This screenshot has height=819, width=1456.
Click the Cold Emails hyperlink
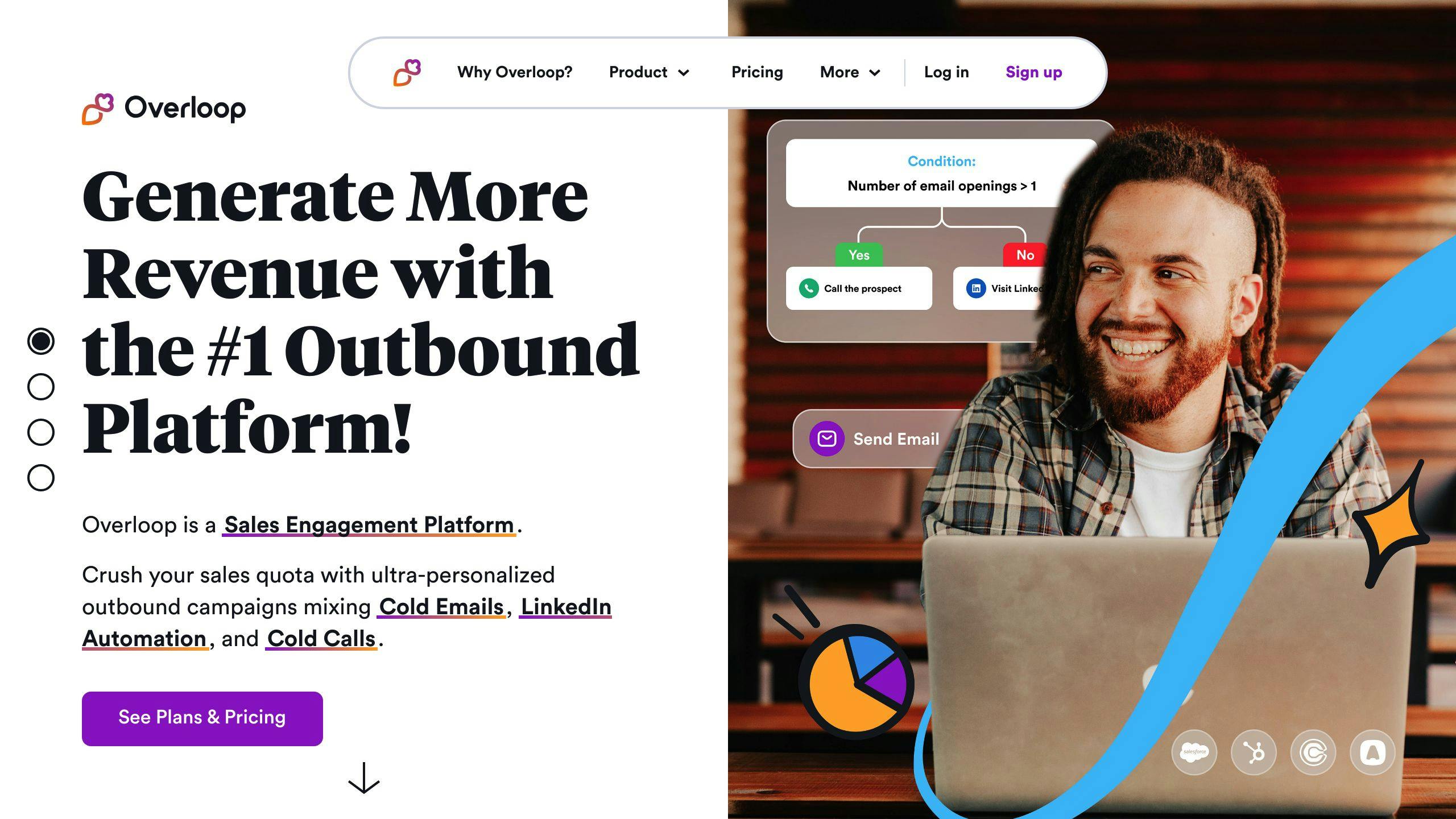441,607
